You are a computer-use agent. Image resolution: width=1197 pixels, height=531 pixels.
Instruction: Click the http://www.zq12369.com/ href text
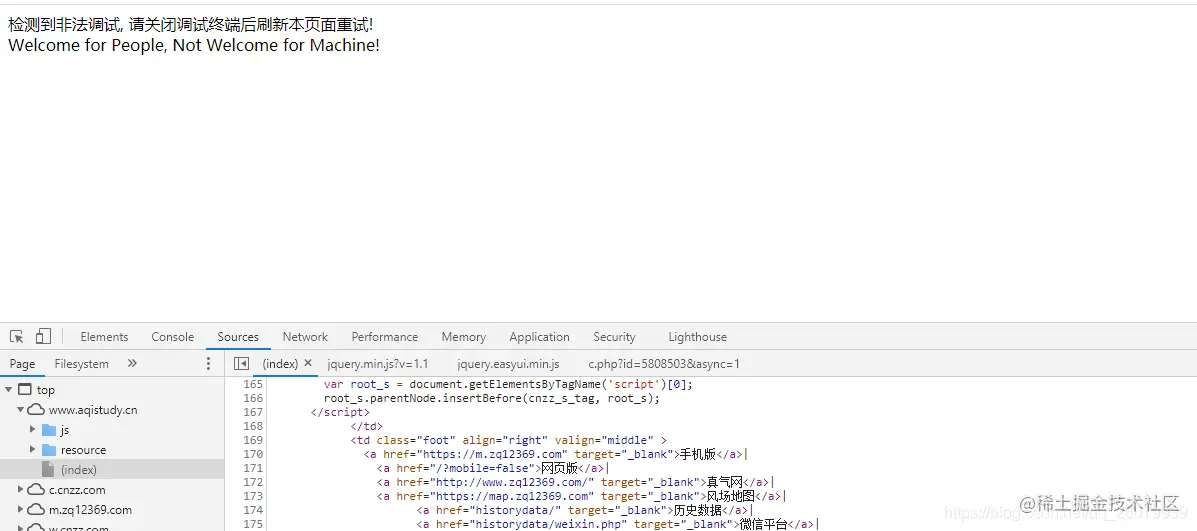(511, 482)
